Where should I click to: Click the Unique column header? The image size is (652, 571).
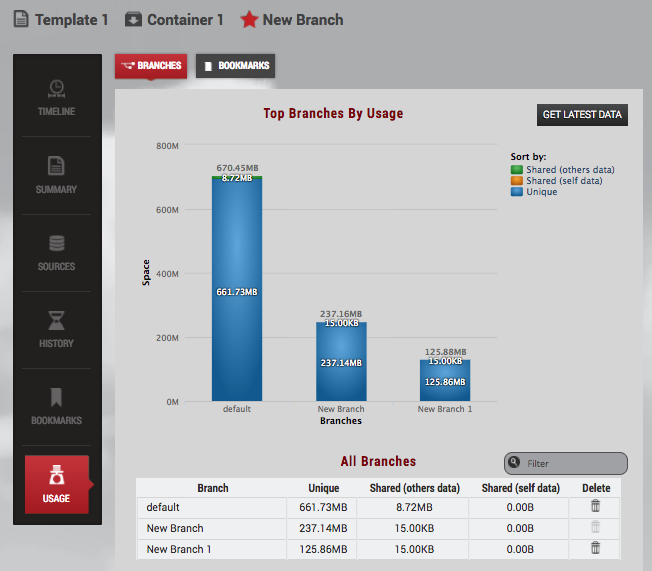[x=322, y=488]
